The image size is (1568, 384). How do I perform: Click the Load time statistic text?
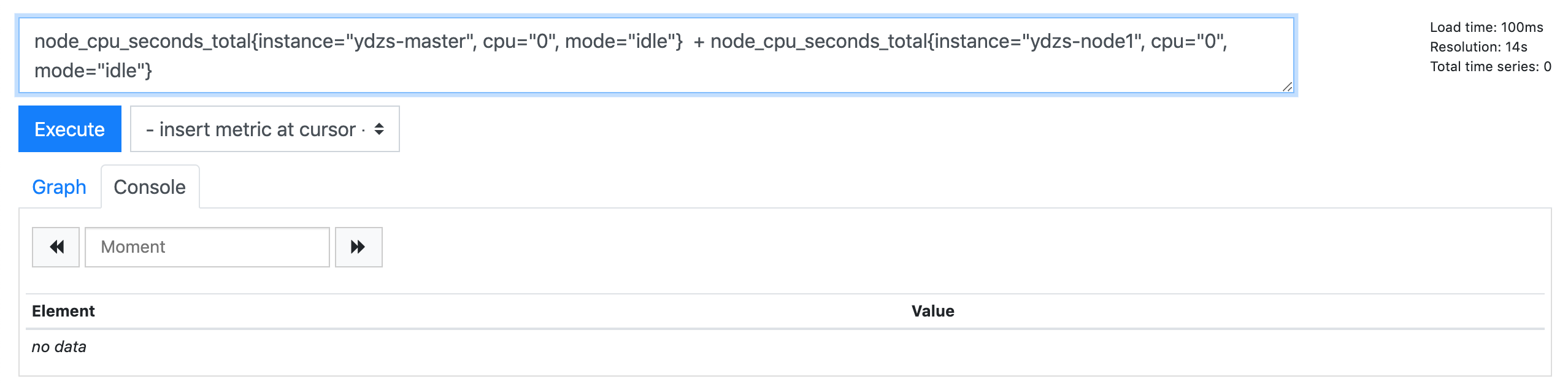click(1486, 27)
